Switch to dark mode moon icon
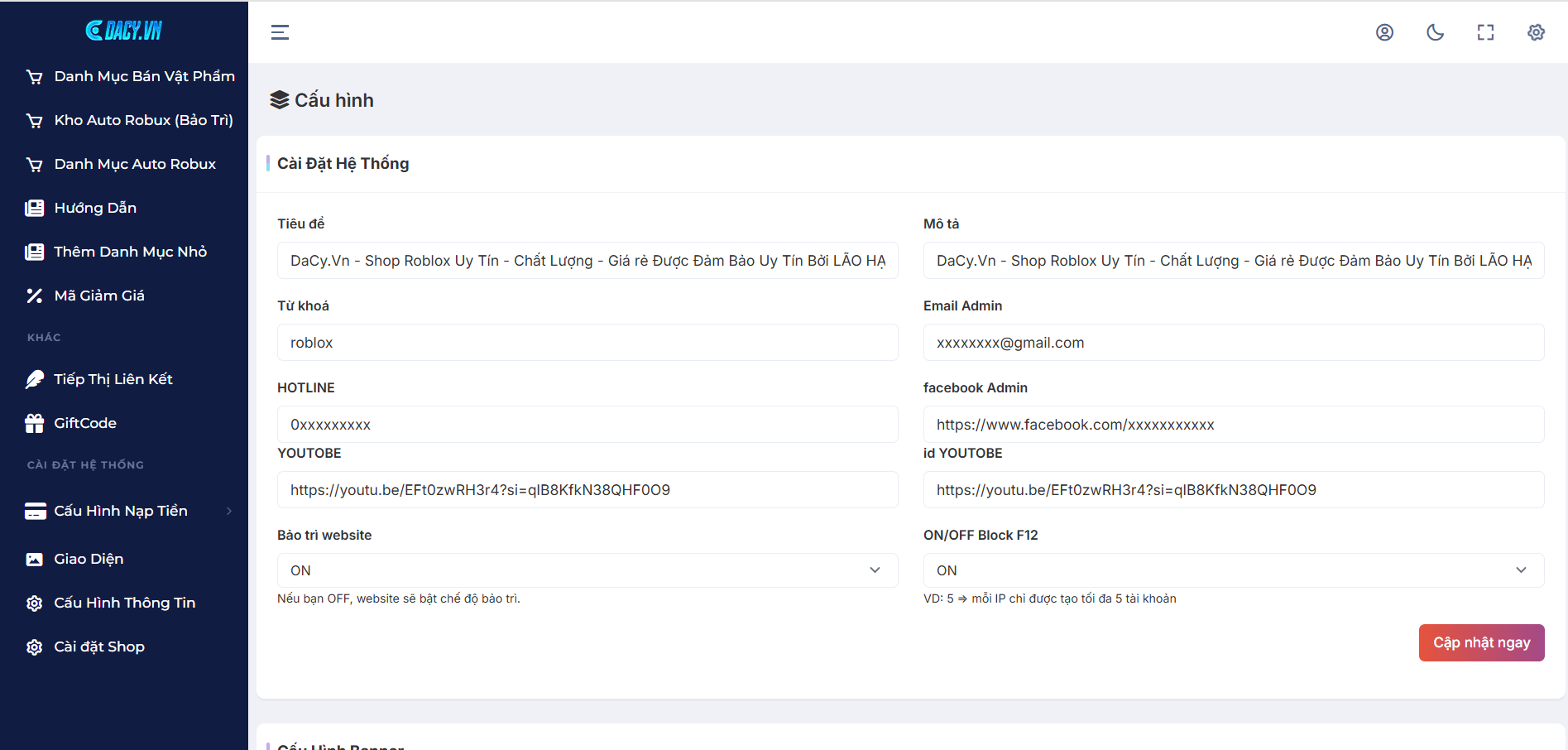The height and width of the screenshot is (750, 1568). 1435,32
